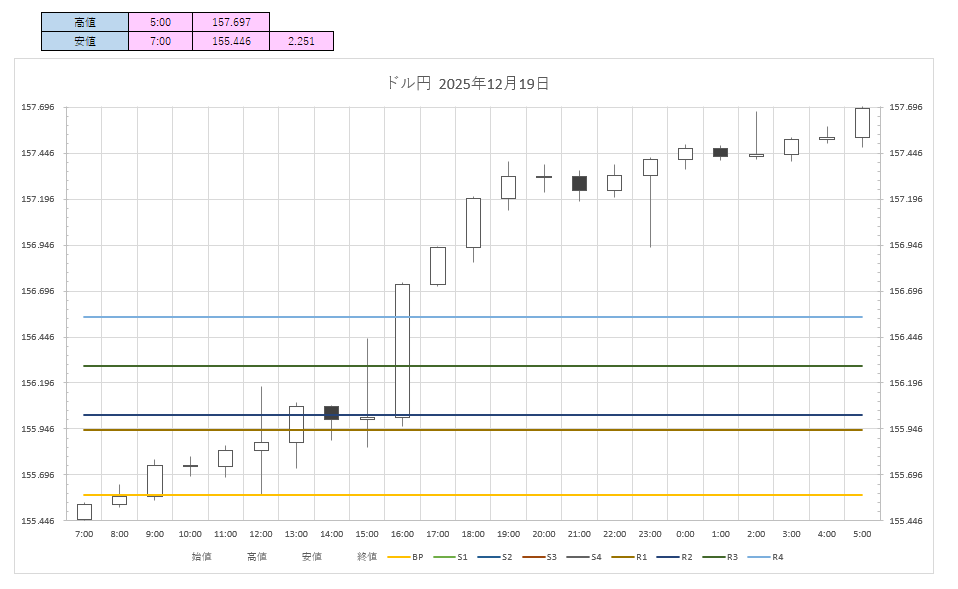Click the 23:00 label on time axis
958x589 pixels.
[x=650, y=535]
